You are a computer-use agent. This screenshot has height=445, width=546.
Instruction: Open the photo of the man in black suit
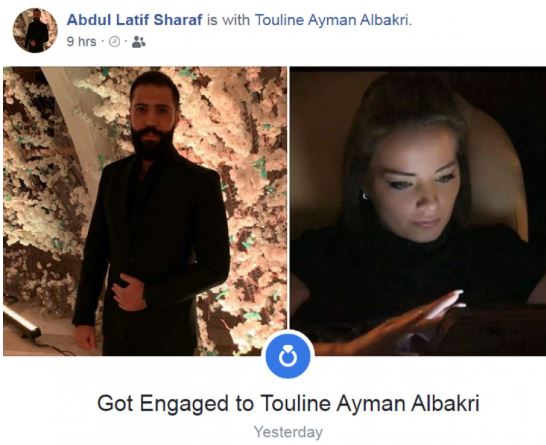pyautogui.click(x=145, y=211)
